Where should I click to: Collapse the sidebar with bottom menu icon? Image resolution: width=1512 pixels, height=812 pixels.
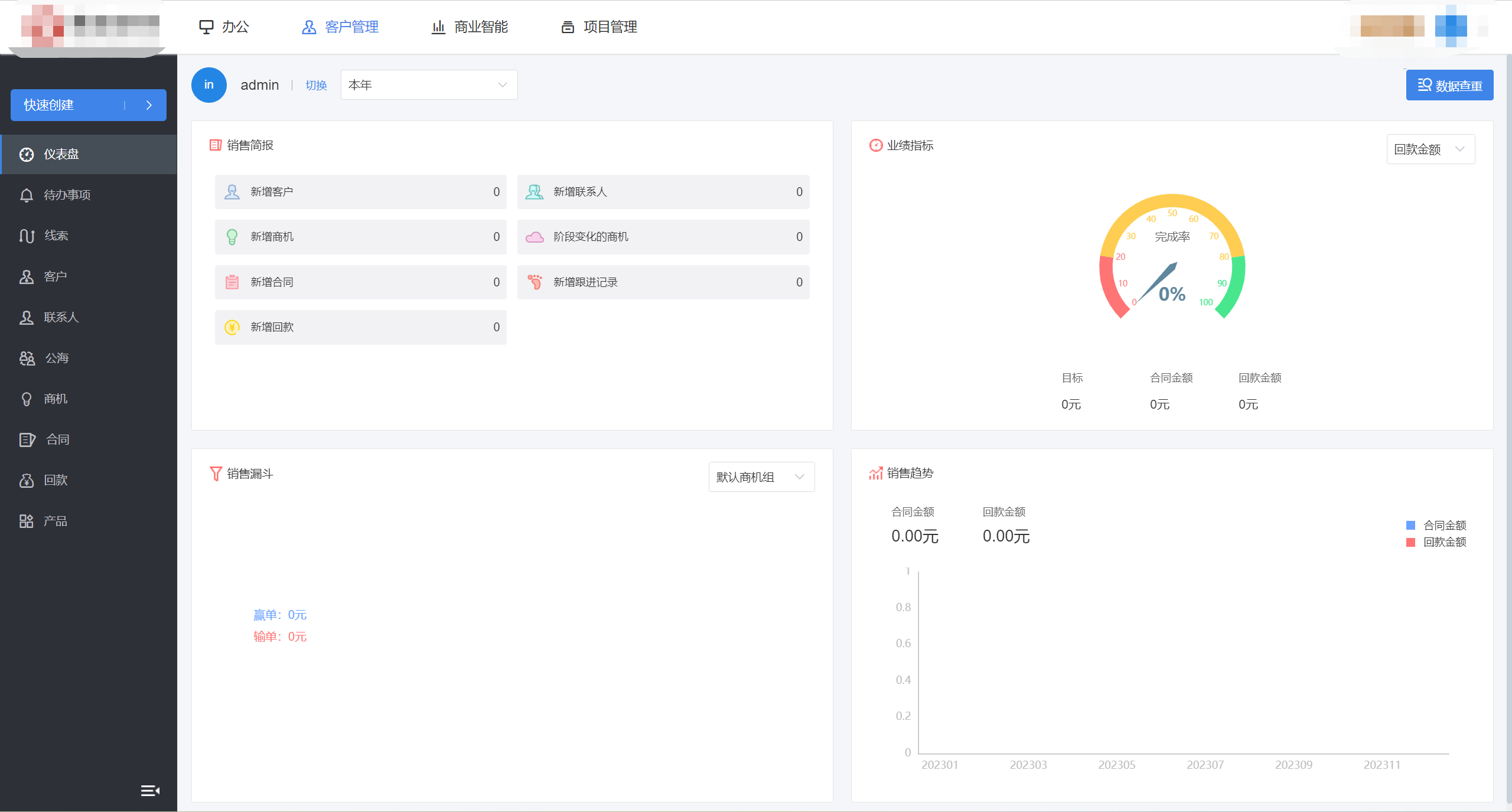150,790
